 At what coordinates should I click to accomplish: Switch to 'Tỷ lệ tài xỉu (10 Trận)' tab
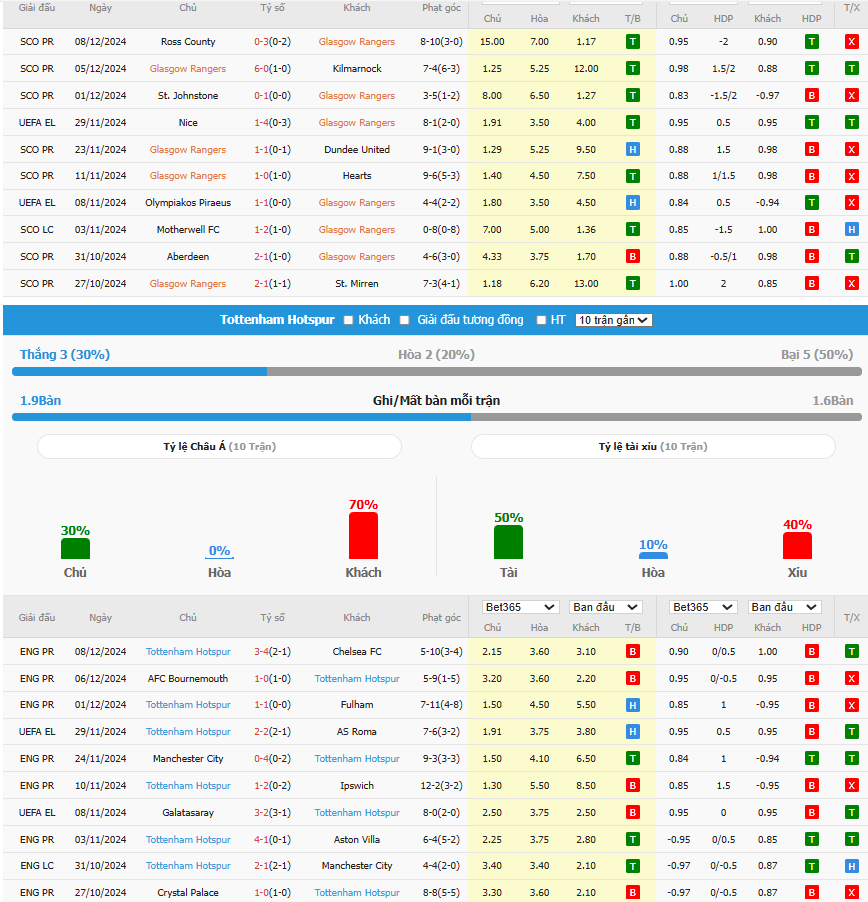(x=653, y=446)
